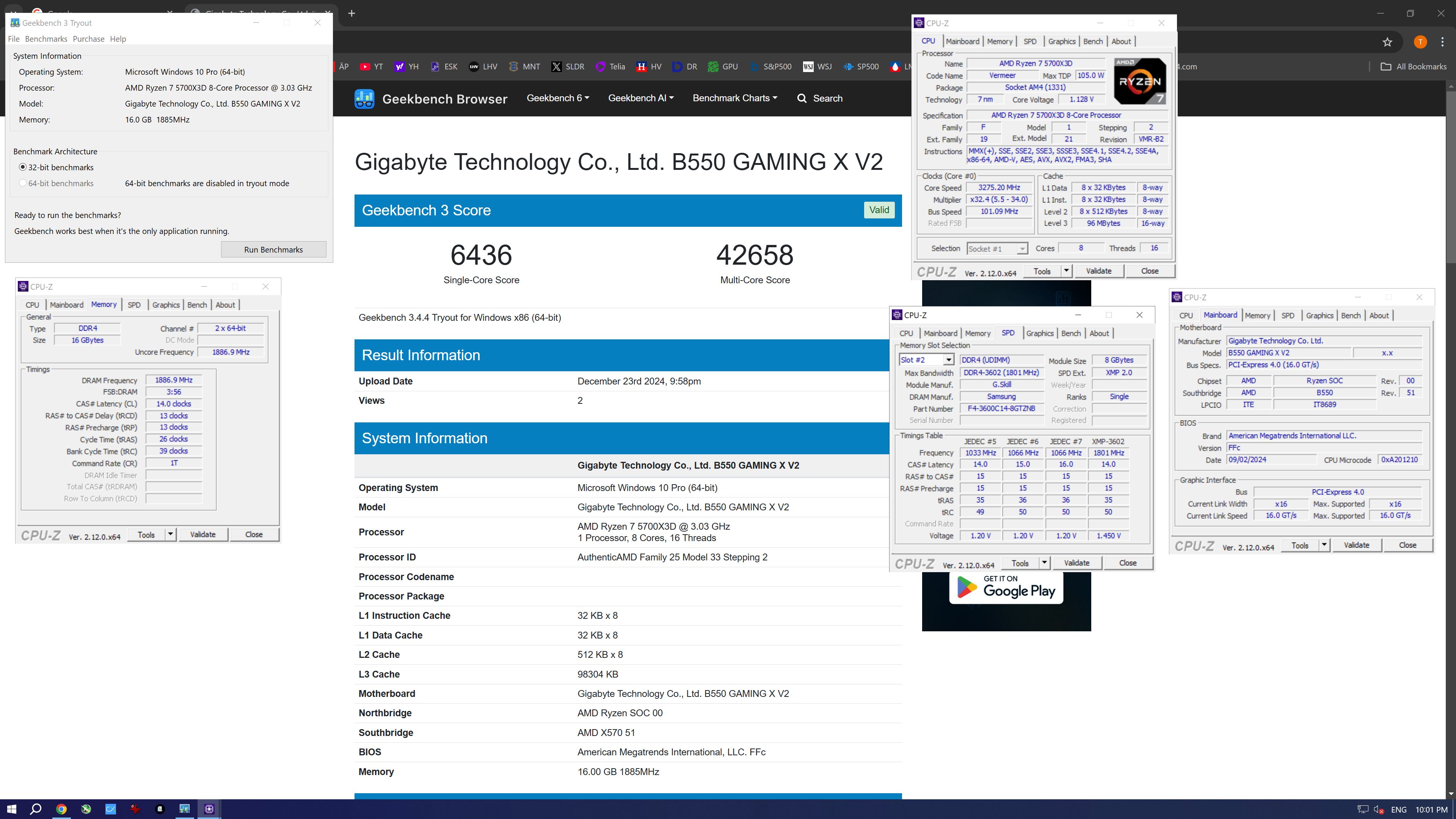The height and width of the screenshot is (819, 1456).
Task: Open the Geekbench Purchase menu
Action: 88,39
